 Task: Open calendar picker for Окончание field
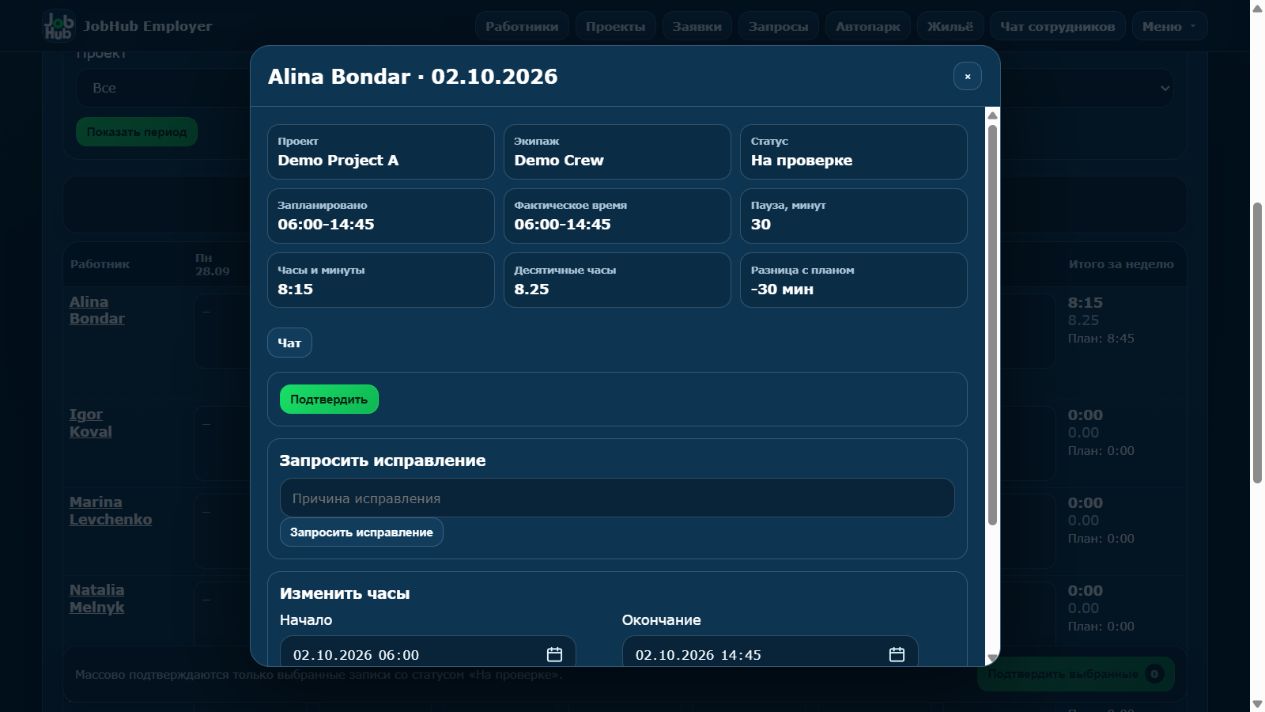click(896, 655)
